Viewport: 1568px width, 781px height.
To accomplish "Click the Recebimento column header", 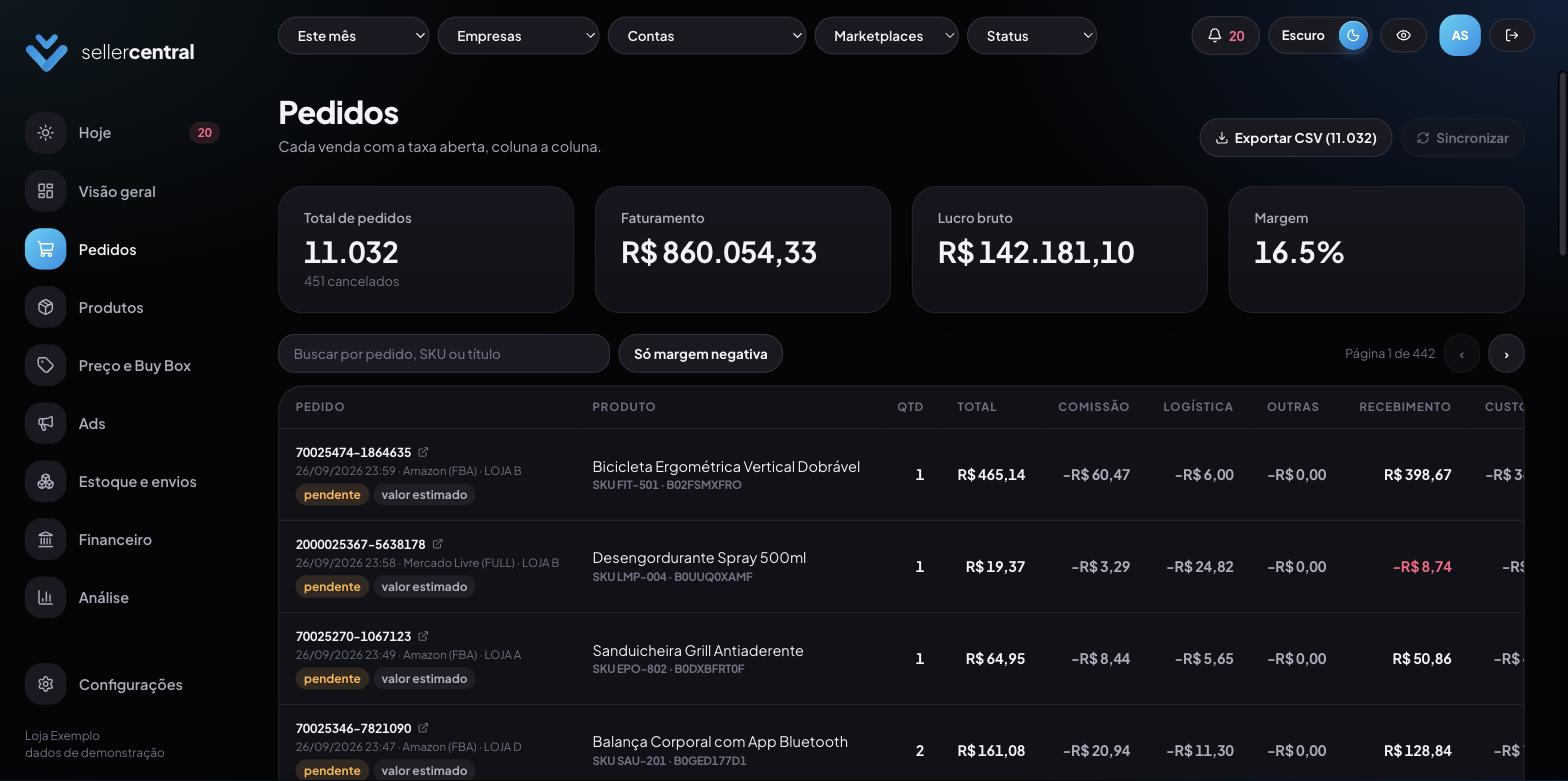I will tap(1404, 407).
